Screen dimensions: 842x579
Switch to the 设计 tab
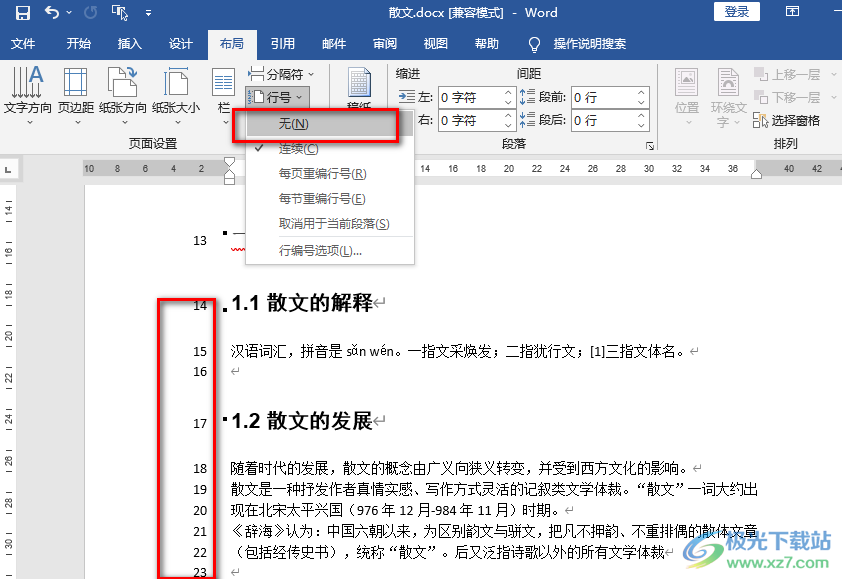coord(180,44)
